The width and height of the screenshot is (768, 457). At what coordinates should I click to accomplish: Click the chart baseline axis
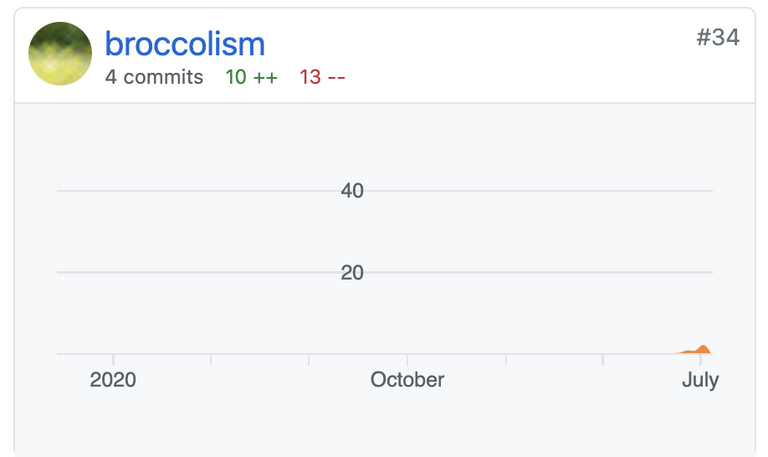click(385, 354)
